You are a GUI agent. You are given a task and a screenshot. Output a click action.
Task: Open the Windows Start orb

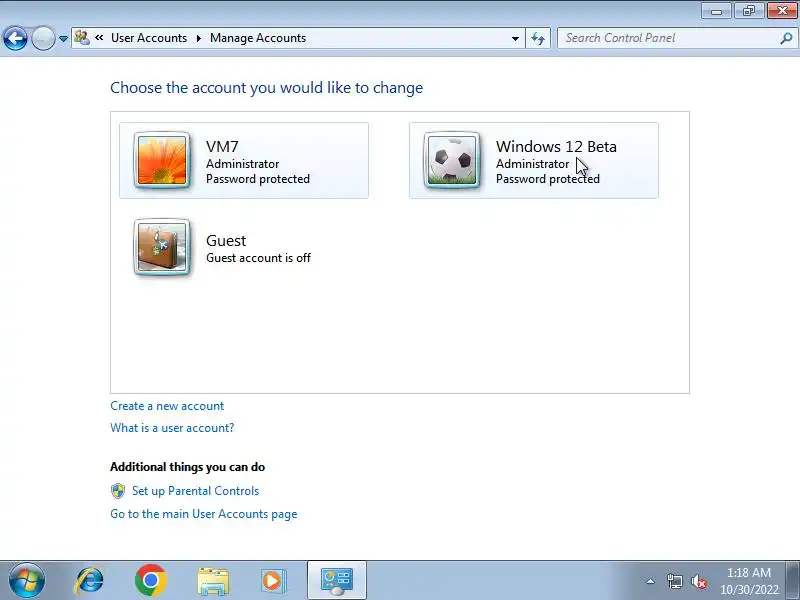(27, 581)
